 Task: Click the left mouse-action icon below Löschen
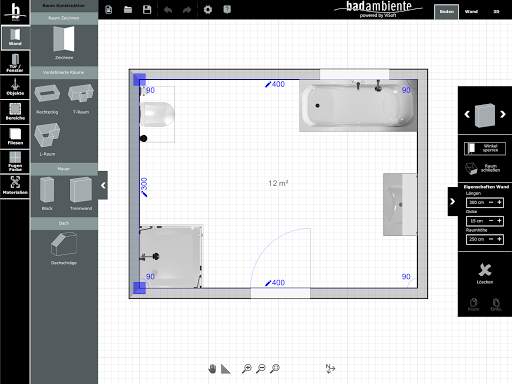pos(473,304)
